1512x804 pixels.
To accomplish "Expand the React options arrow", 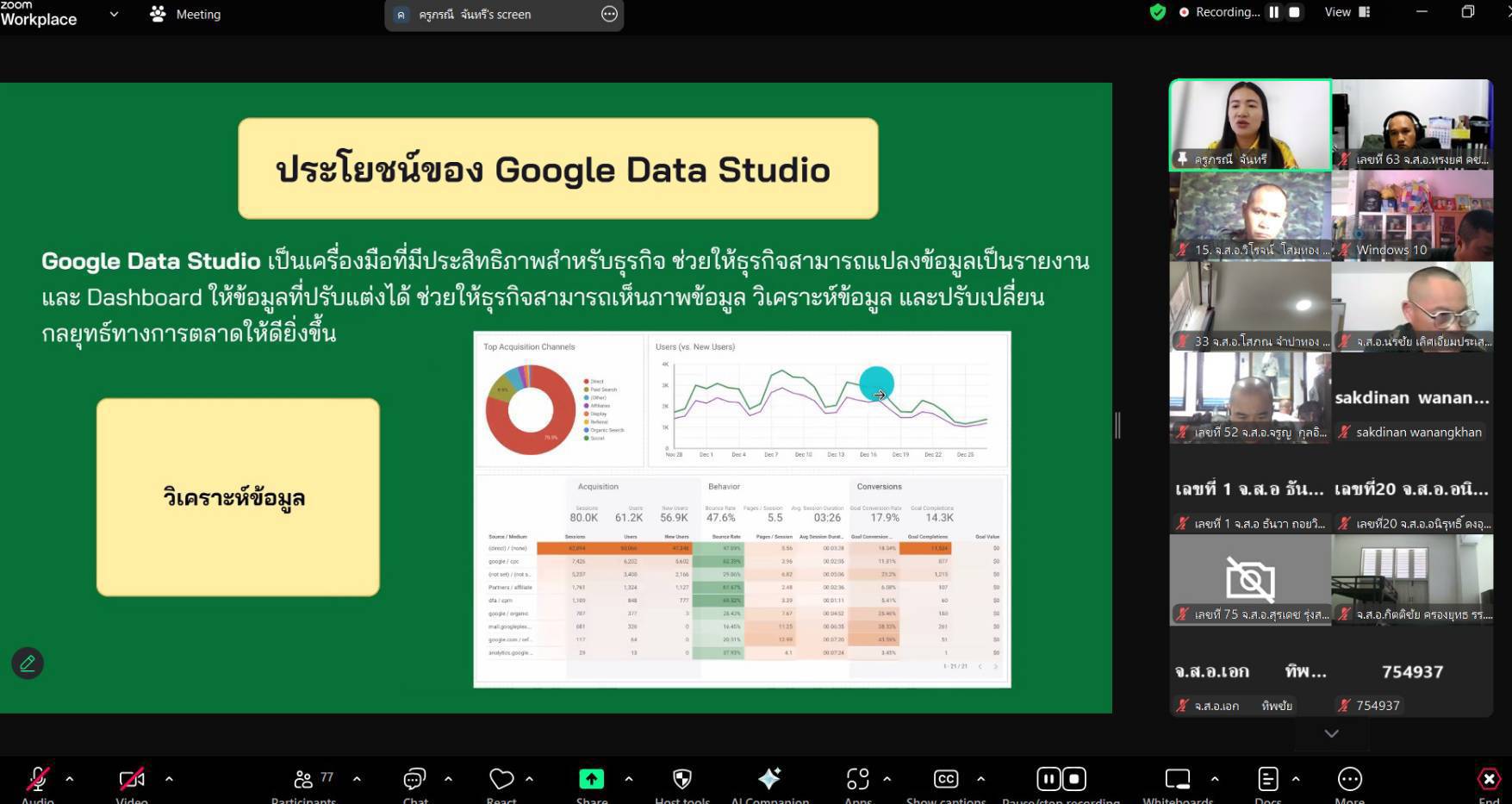I will click(x=529, y=779).
